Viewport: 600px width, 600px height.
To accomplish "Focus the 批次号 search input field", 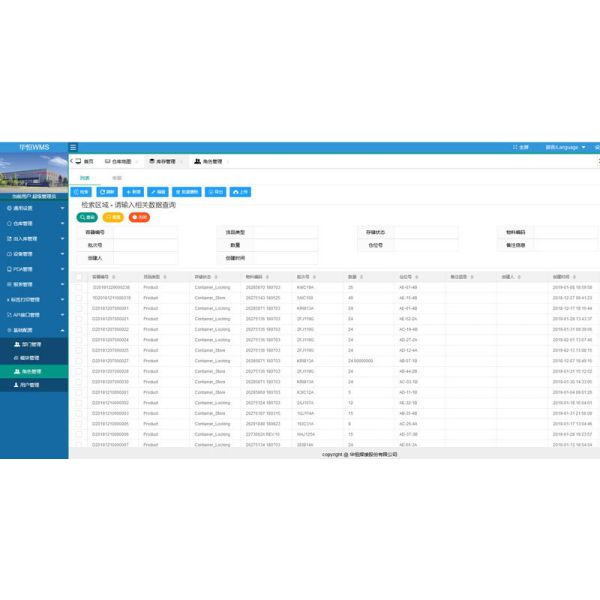I will (145, 245).
